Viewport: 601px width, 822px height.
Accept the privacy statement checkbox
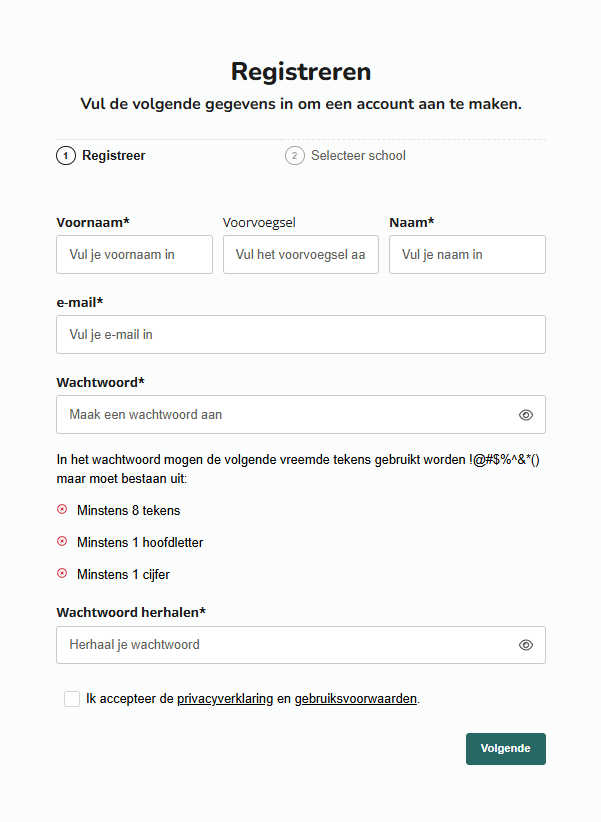click(x=72, y=699)
